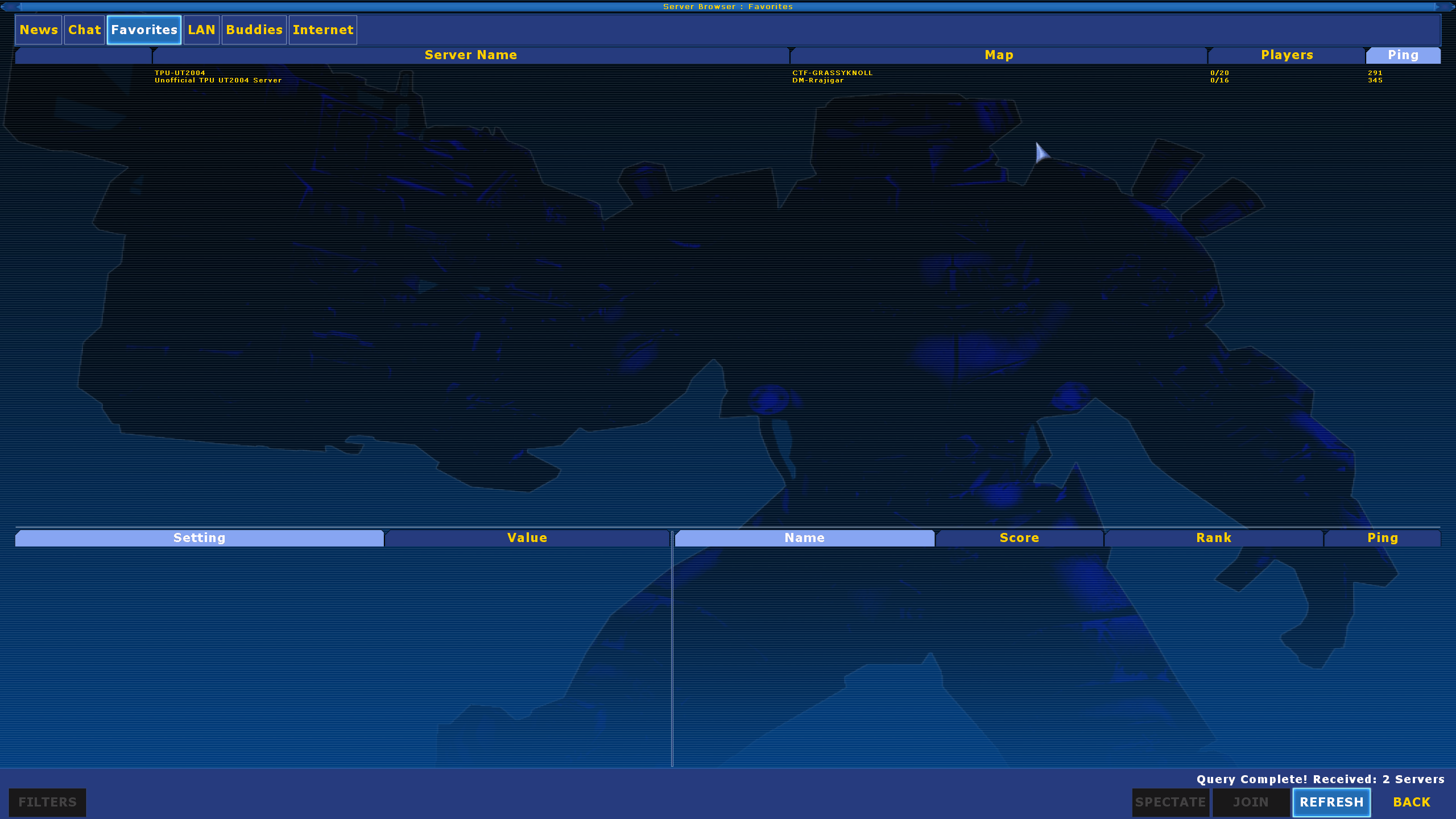This screenshot has width=1456, height=819.
Task: Switch to the Chat tab
Action: coord(84,30)
